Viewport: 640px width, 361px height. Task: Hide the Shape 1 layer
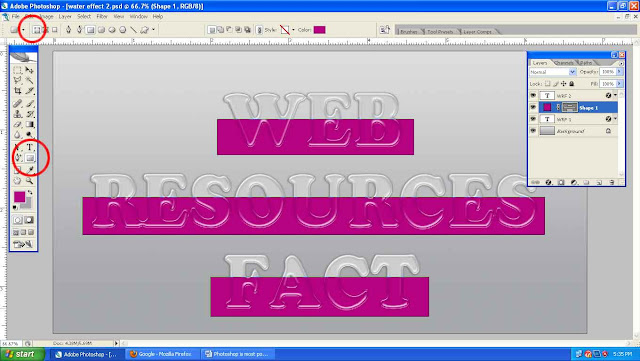point(533,107)
